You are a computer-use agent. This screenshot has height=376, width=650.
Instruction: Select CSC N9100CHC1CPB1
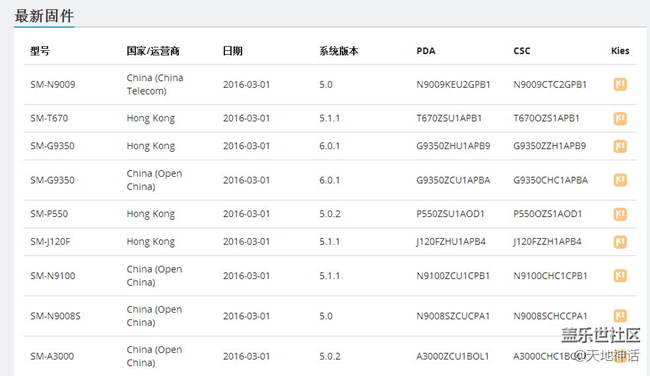tap(550, 276)
